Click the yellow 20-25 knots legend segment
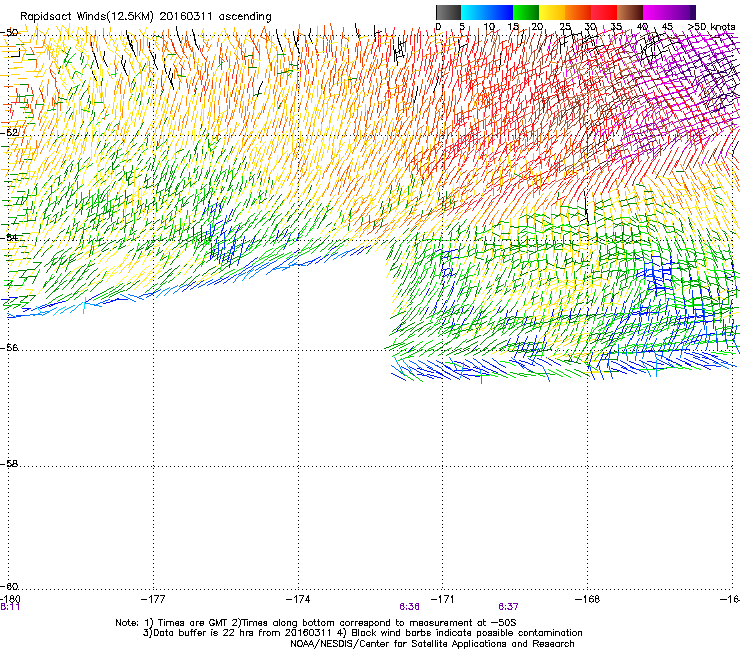This screenshot has width=740, height=650. pyautogui.click(x=552, y=12)
